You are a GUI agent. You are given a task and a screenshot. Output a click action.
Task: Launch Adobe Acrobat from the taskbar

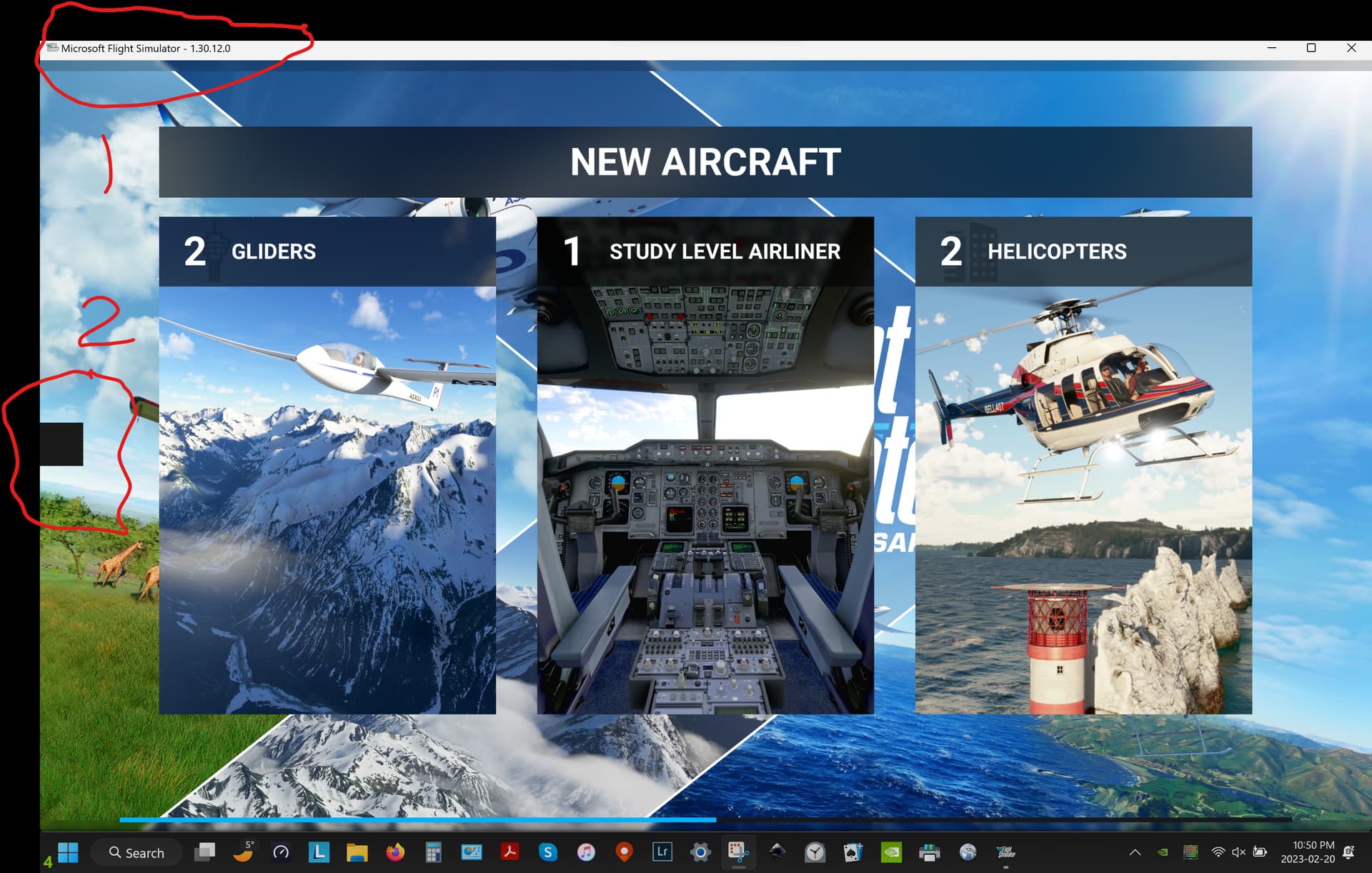coord(509,852)
